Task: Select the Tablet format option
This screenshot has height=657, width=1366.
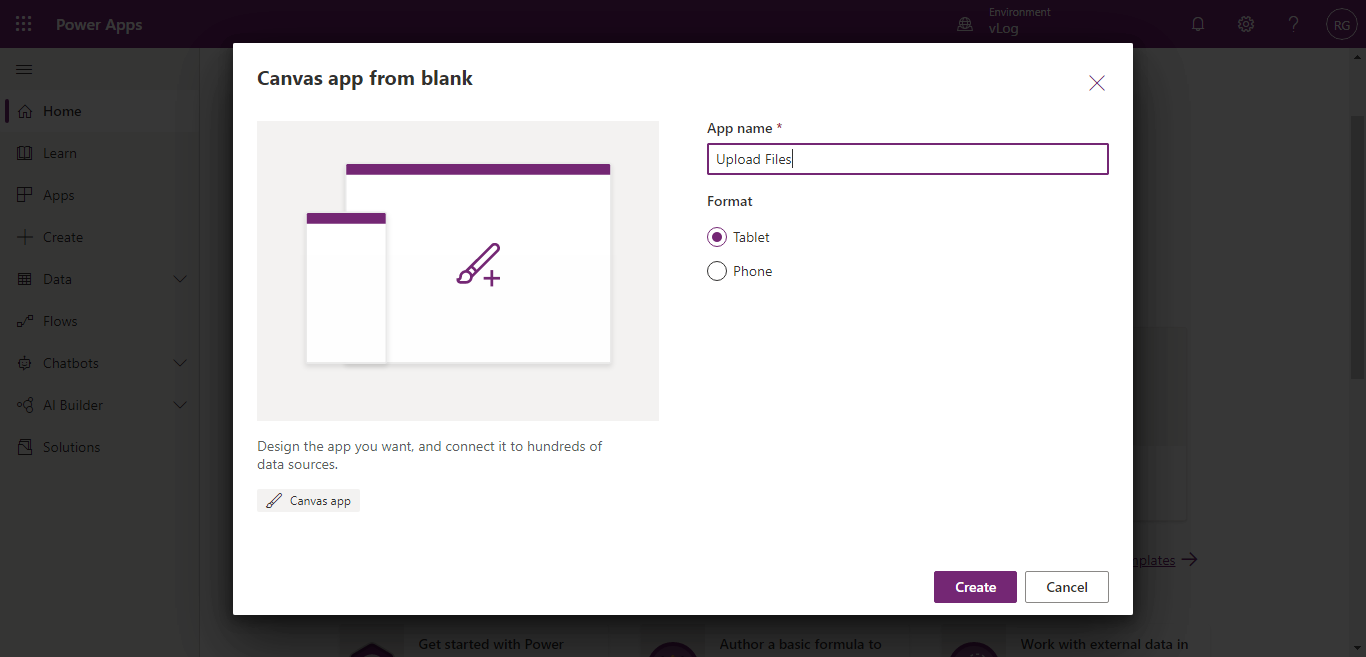Action: 716,237
